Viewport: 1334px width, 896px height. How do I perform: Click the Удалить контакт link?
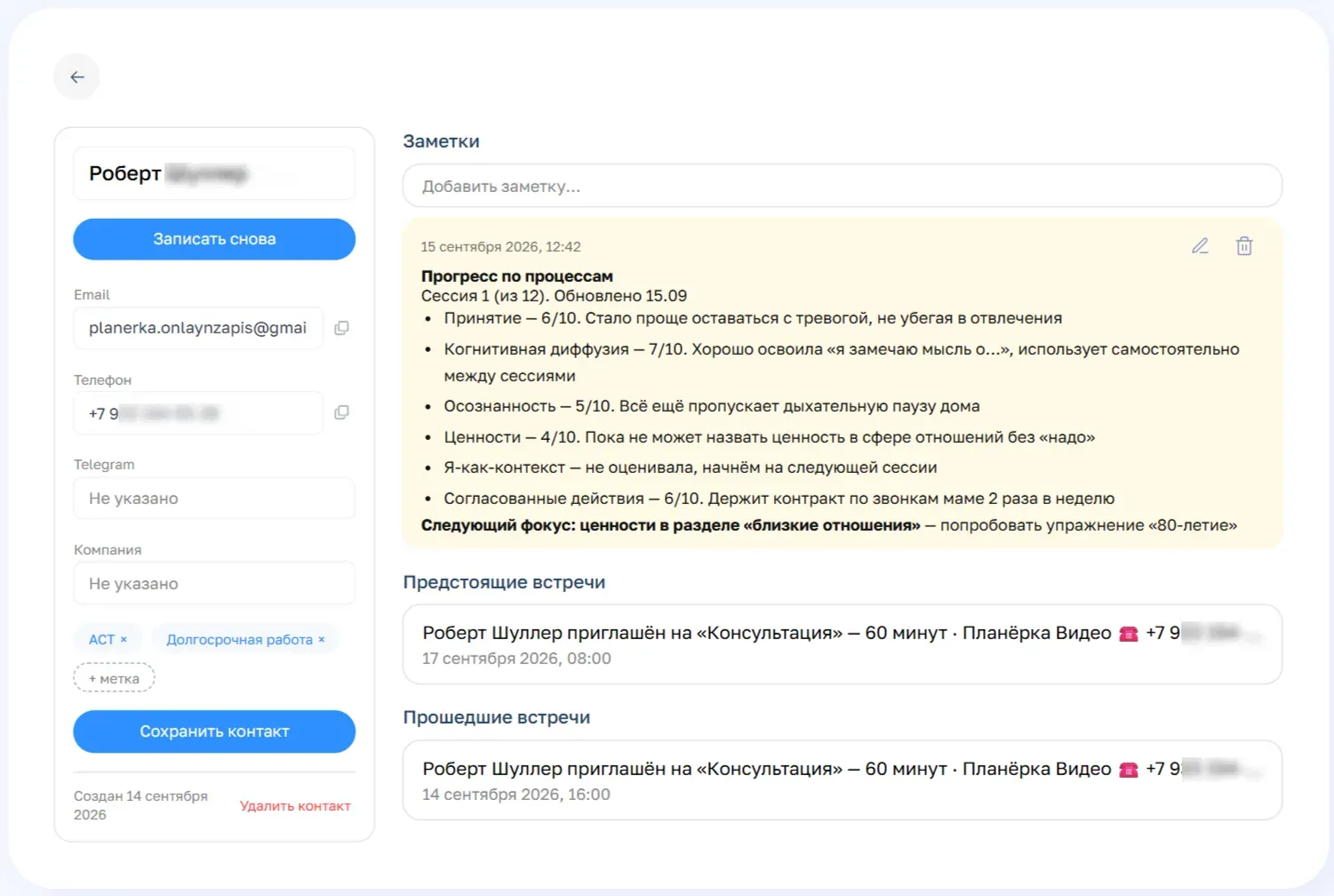coord(295,806)
